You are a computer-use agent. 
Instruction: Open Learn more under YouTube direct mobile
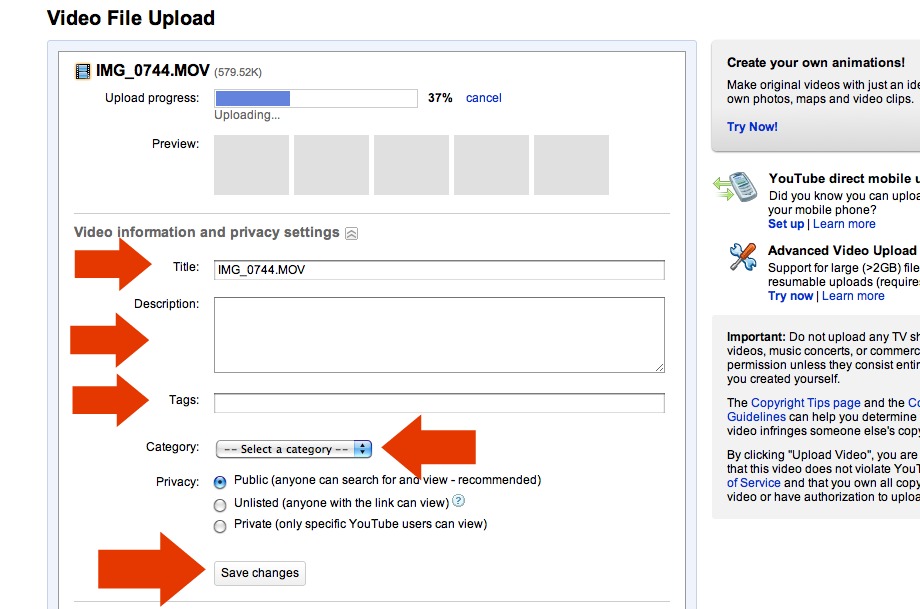pyautogui.click(x=844, y=224)
